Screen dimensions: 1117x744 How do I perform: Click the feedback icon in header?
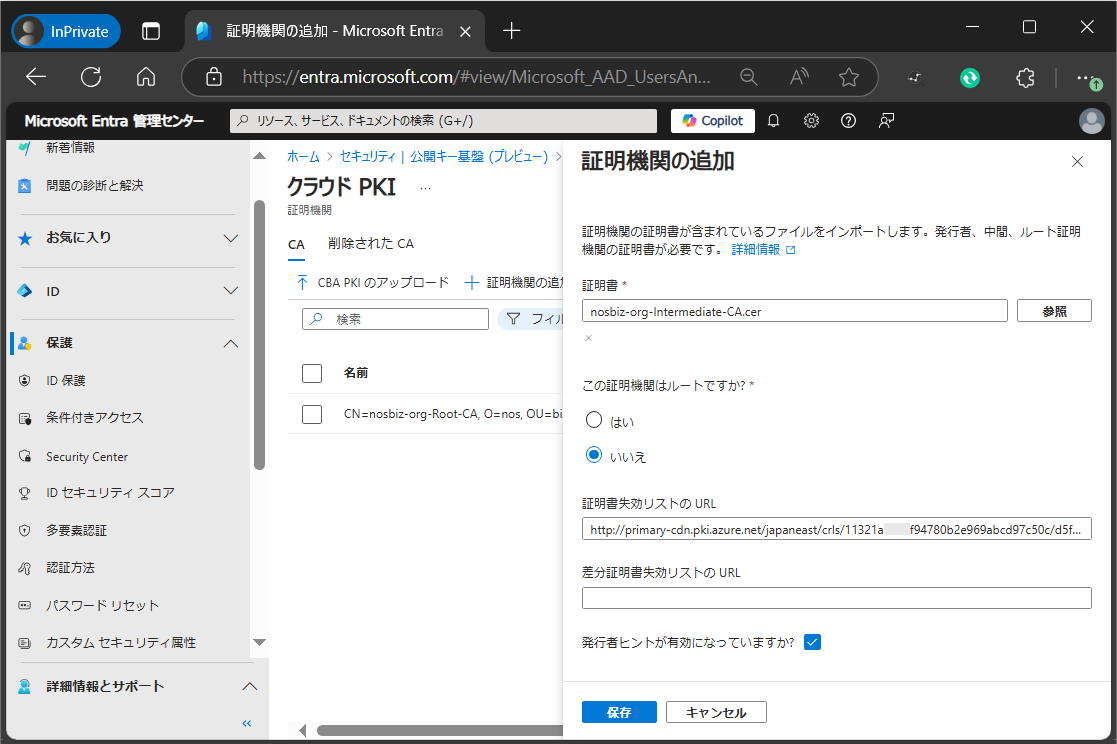pyautogui.click(x=886, y=121)
